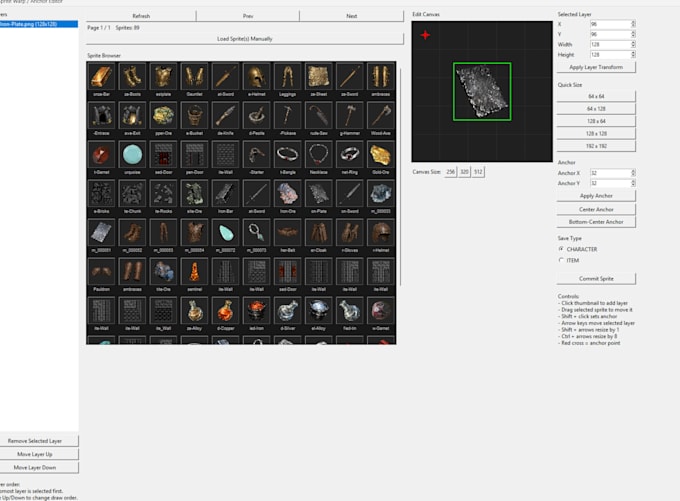Screen dimensions: 680x501
Task: Set quick size to 64 x 128
Action: pyautogui.click(x=596, y=108)
